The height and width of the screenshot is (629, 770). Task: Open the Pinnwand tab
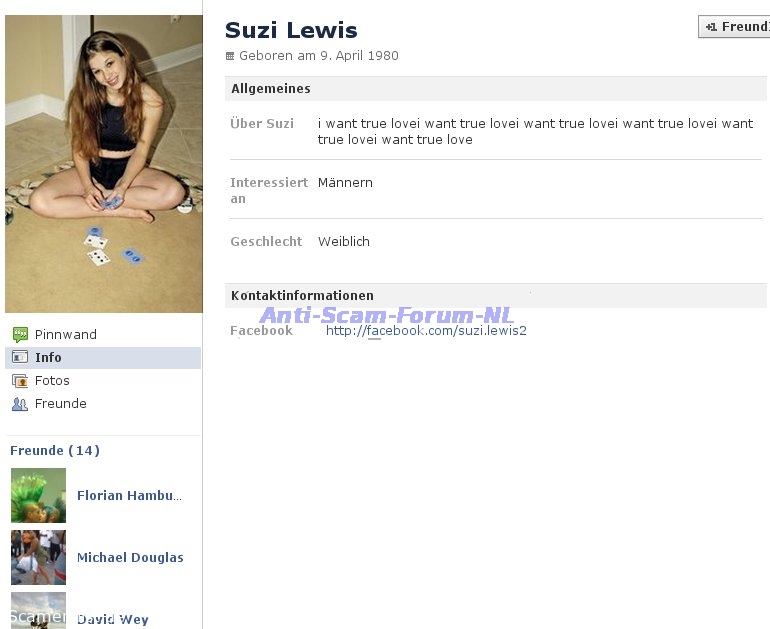66,335
